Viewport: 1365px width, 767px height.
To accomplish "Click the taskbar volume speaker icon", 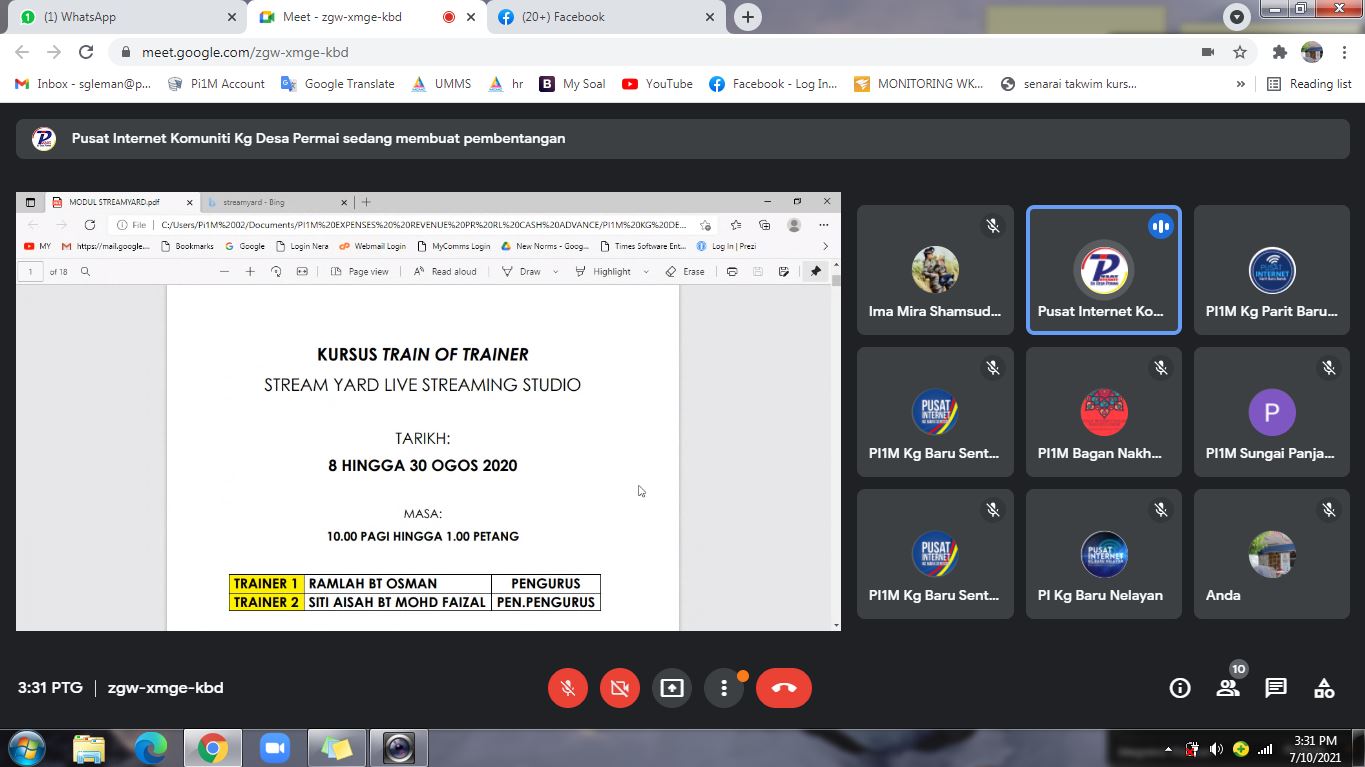I will tap(1216, 749).
